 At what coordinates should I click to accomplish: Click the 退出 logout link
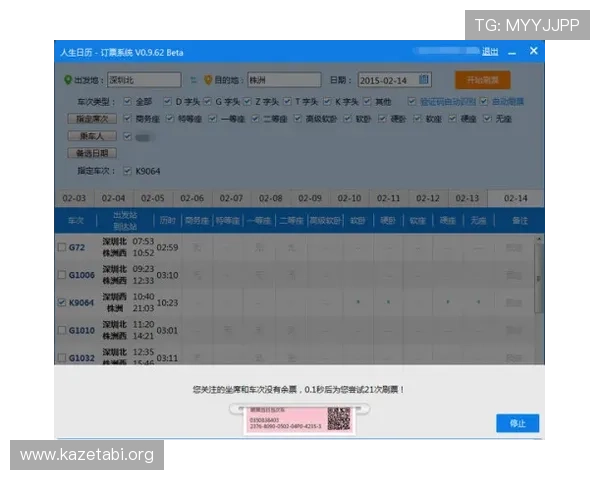490,51
